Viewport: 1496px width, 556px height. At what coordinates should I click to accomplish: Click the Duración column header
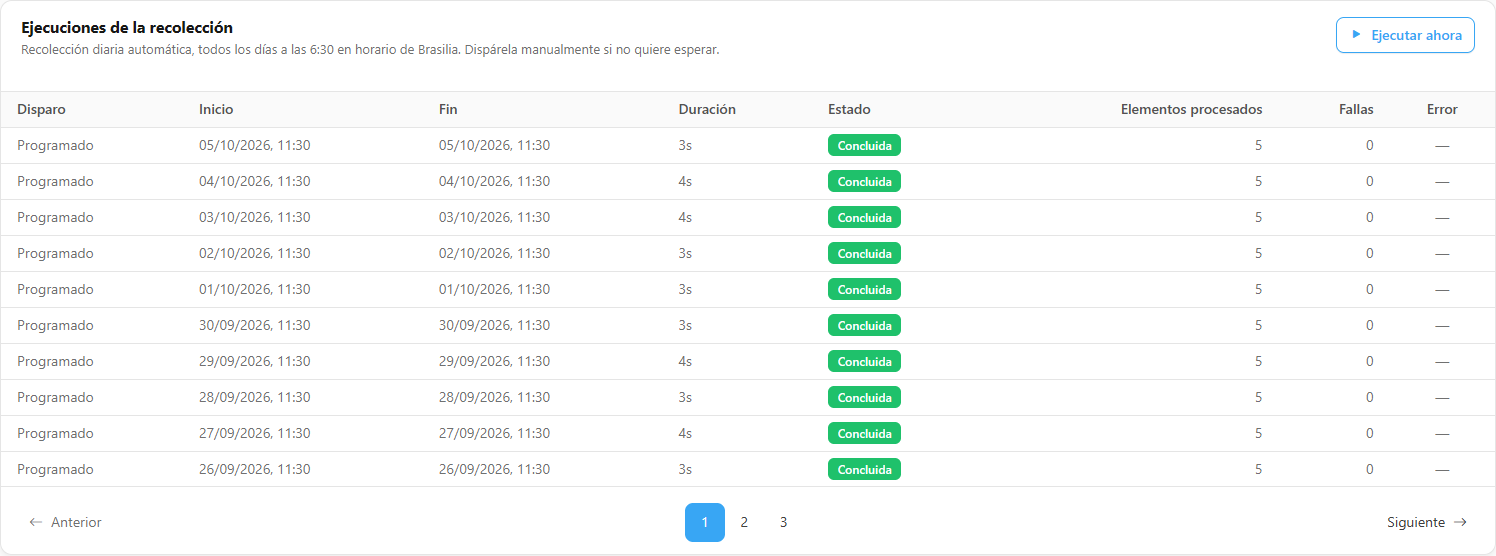point(707,109)
